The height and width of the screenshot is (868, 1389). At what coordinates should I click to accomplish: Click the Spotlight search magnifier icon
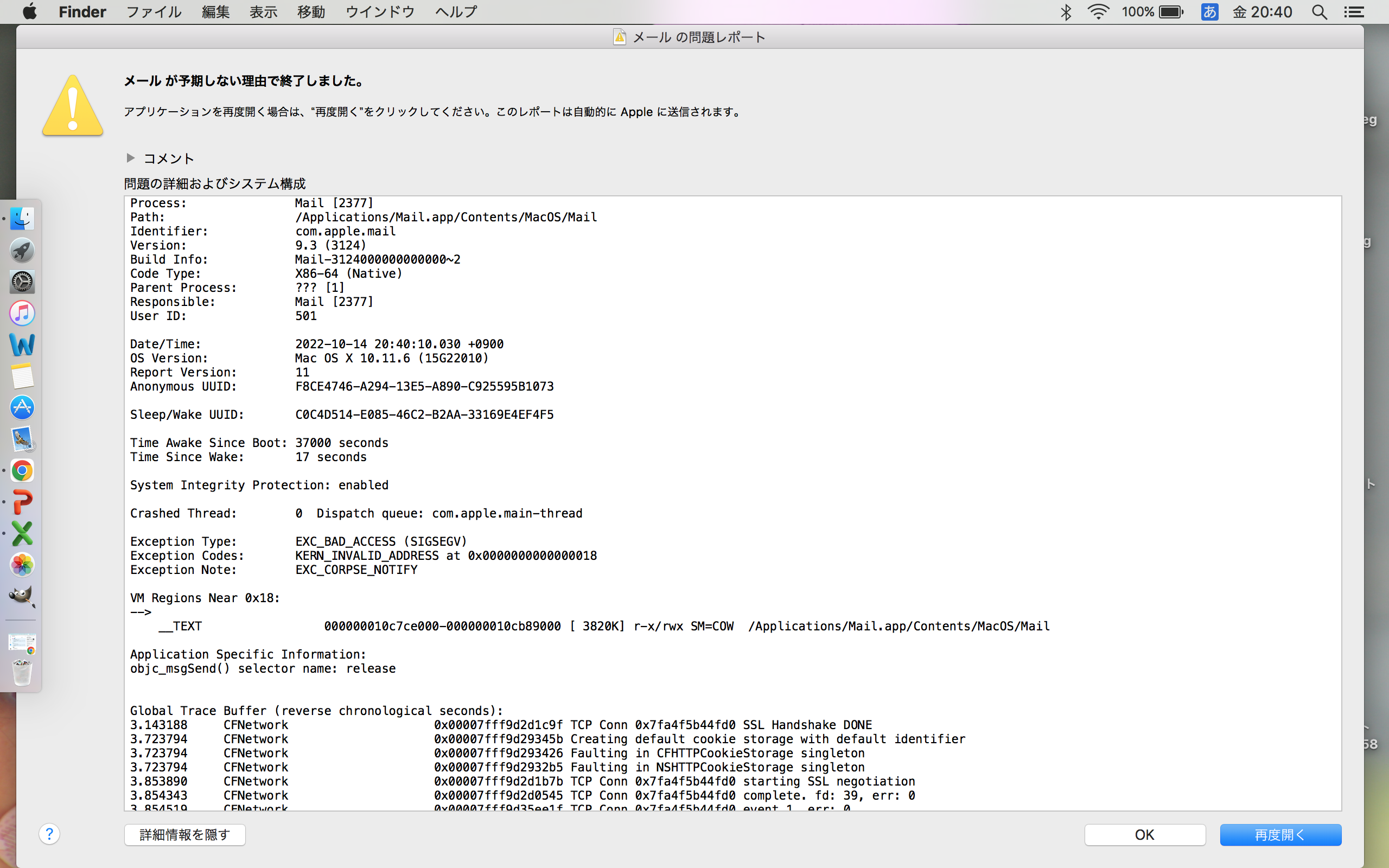pyautogui.click(x=1319, y=12)
